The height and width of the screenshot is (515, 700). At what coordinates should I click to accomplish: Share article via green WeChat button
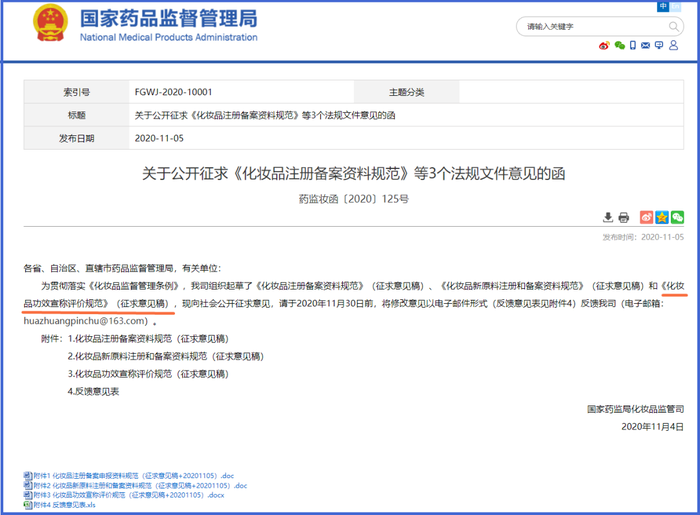click(x=677, y=217)
